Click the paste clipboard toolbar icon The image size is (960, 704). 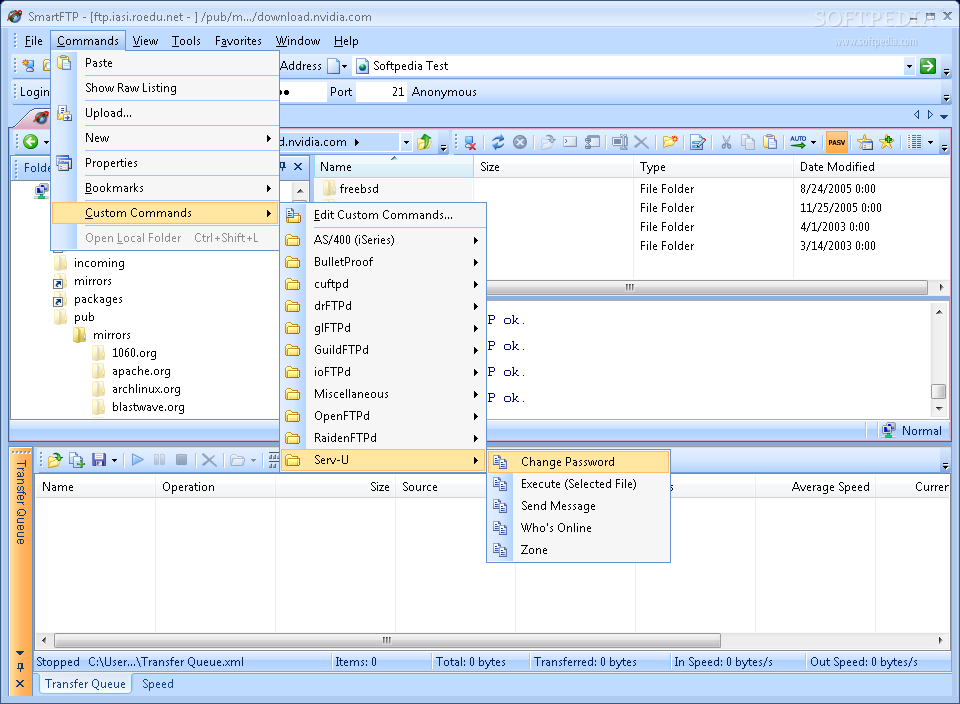point(770,143)
